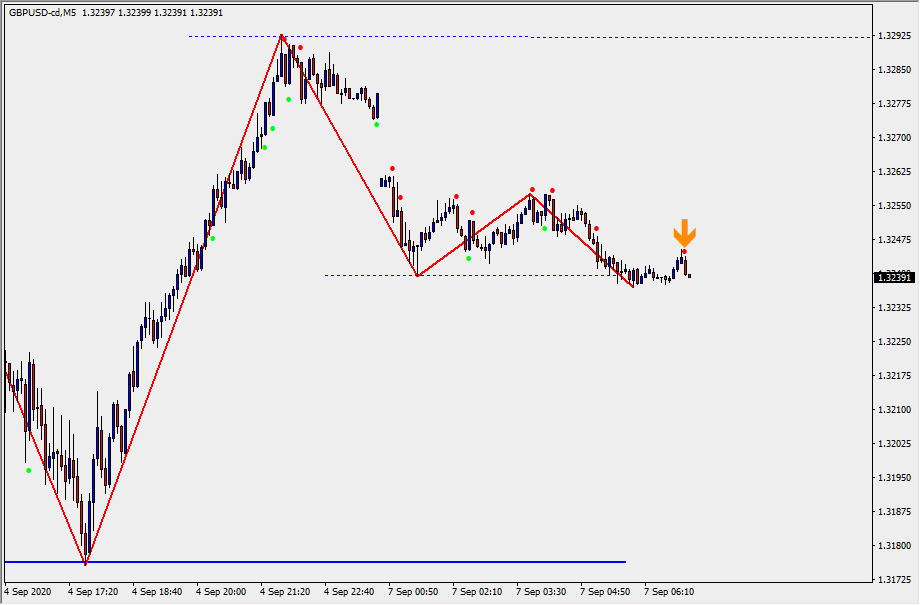The image size is (920, 605).
Task: Click the 4 Sep 17:20 time label
Action: coord(93,591)
